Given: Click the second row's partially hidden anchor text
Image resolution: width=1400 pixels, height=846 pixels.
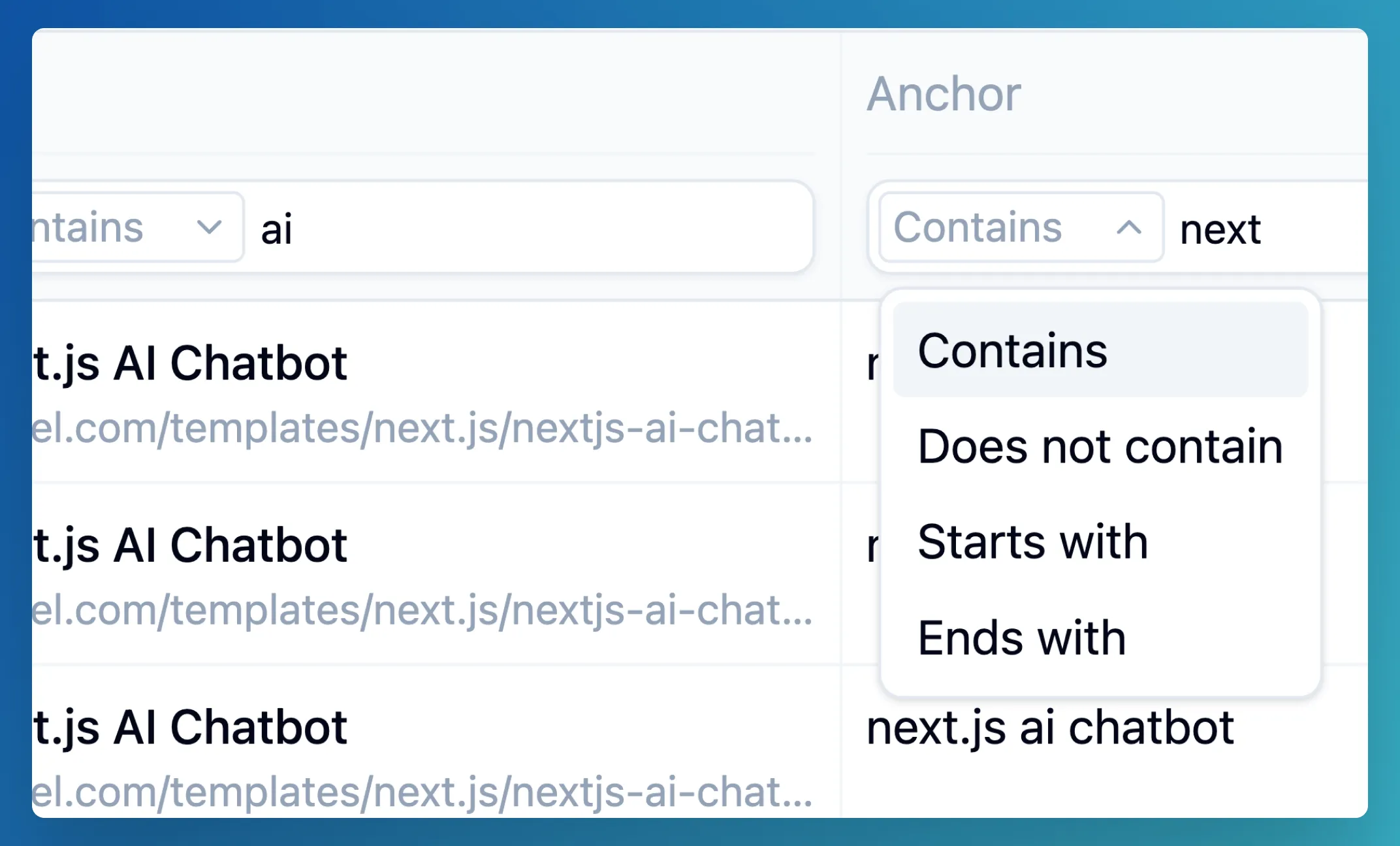Looking at the screenshot, I should [872, 546].
